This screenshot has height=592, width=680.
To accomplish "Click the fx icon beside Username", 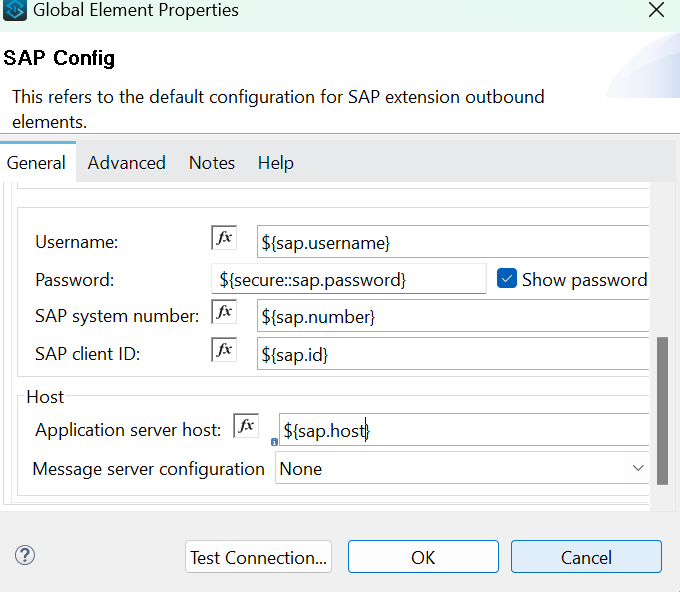I will coord(224,238).
